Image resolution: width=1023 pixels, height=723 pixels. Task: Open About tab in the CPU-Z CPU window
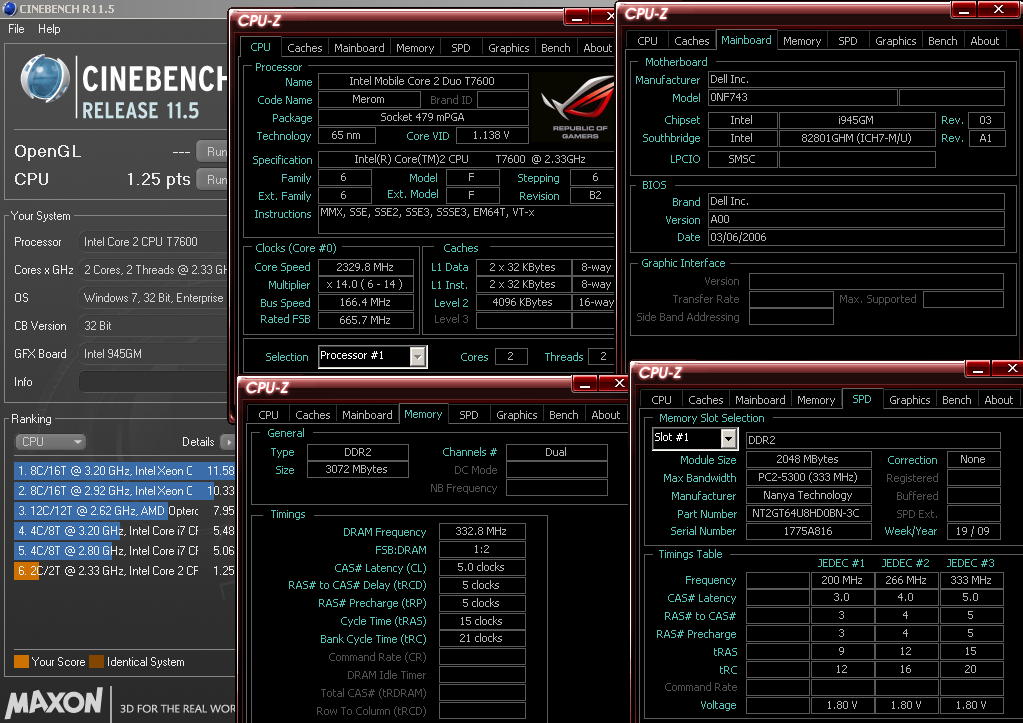[597, 48]
